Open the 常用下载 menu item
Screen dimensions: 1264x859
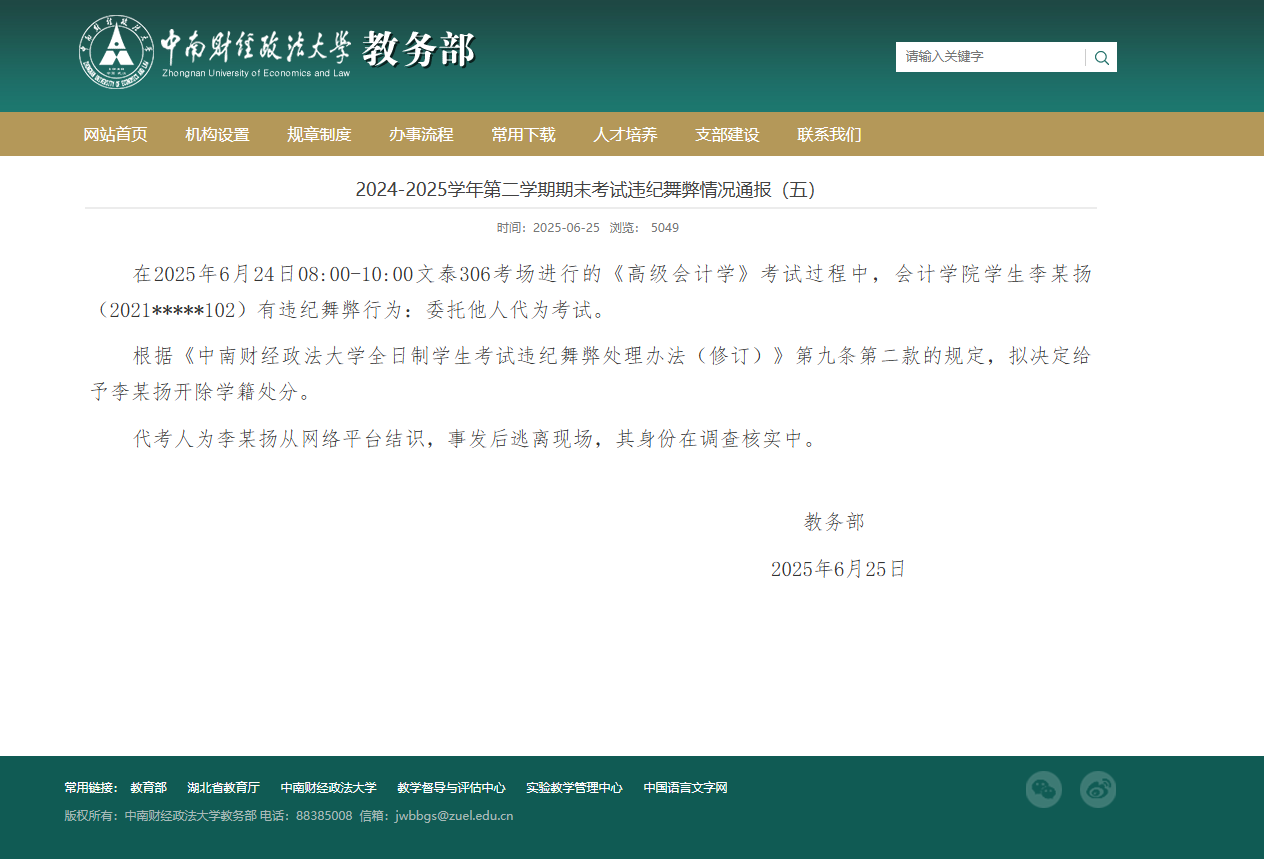point(523,134)
